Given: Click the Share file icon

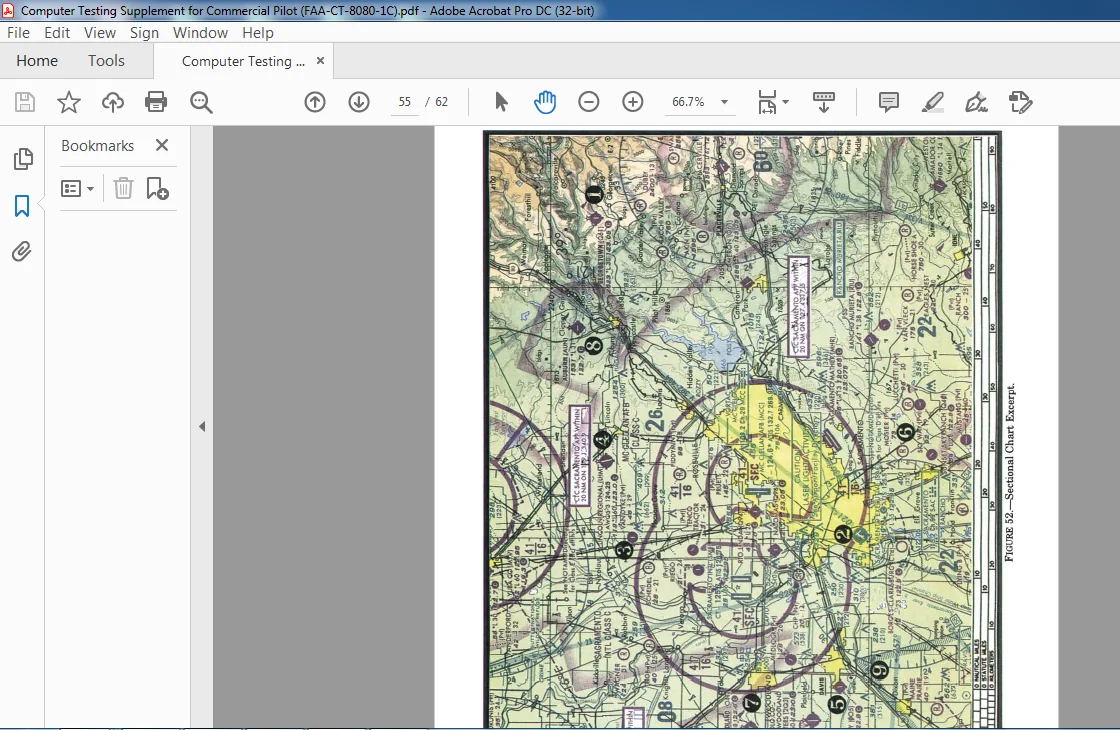Looking at the screenshot, I should pos(1020,102).
